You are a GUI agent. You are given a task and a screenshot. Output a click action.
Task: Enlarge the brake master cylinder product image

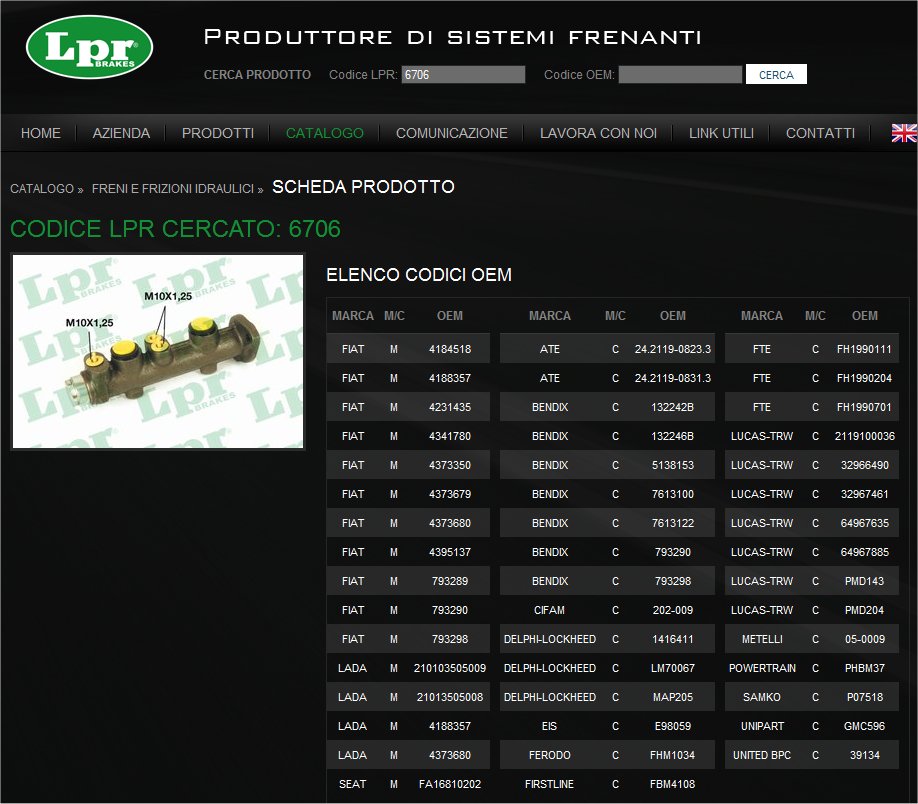point(158,351)
